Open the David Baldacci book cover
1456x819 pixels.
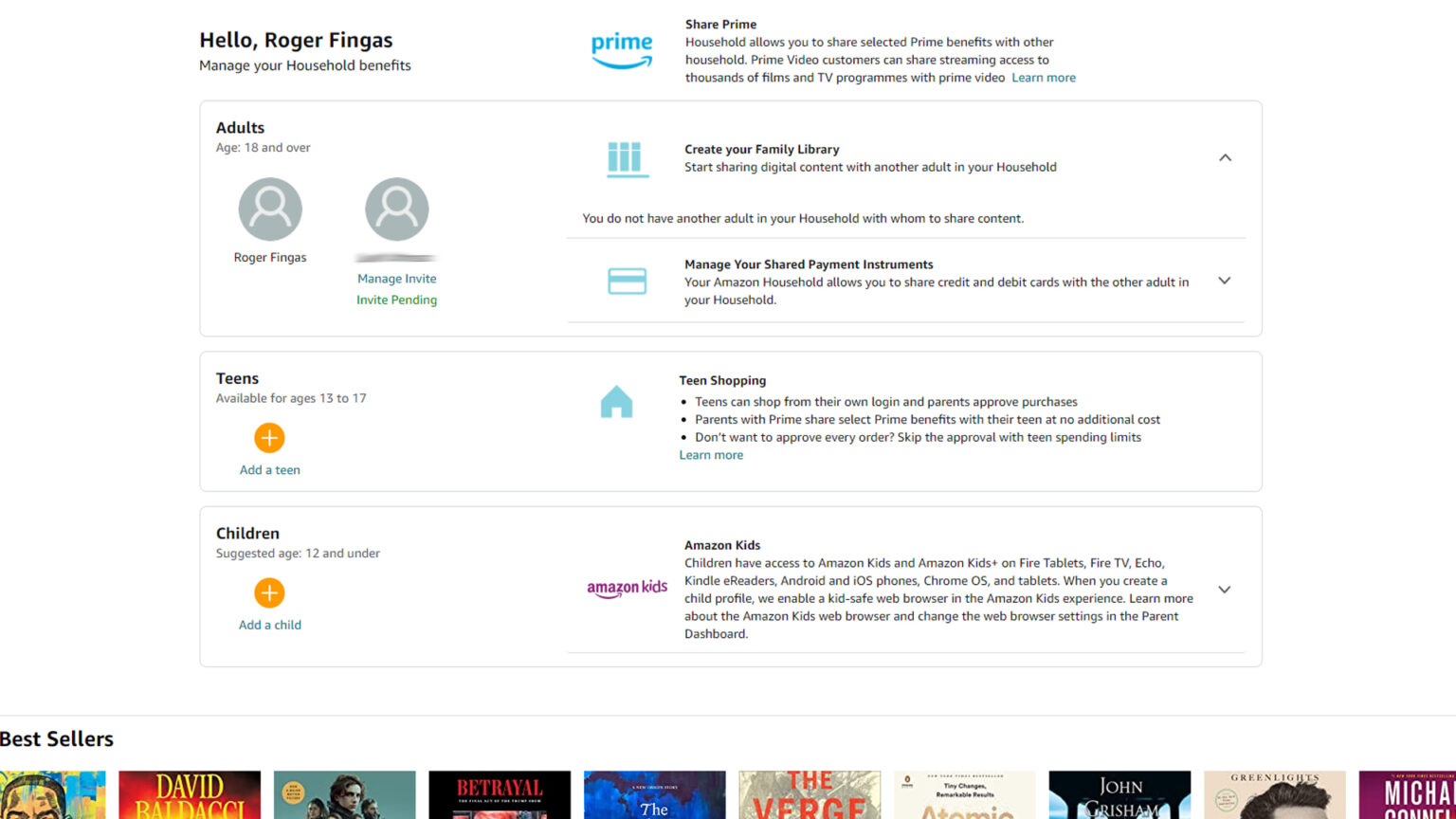pyautogui.click(x=189, y=796)
